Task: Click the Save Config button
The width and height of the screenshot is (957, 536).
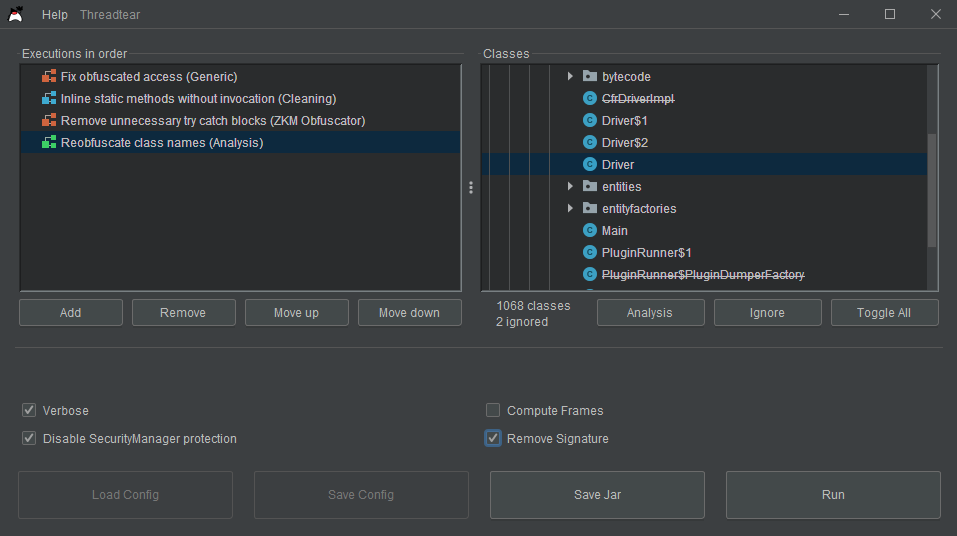Action: 361,495
